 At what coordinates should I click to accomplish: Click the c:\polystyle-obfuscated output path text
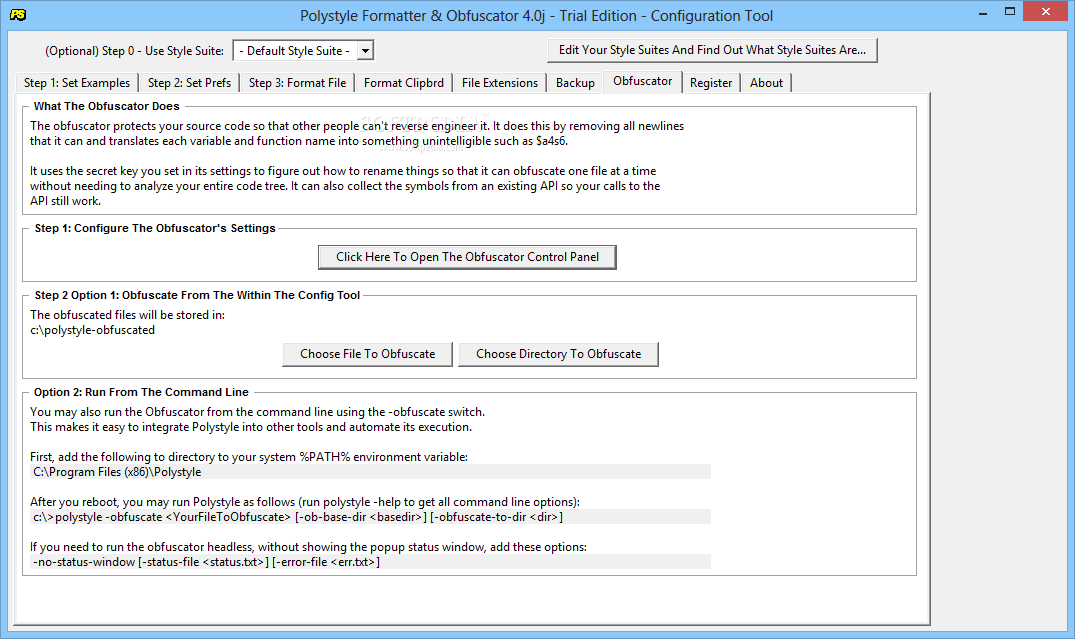pyautogui.click(x=93, y=330)
